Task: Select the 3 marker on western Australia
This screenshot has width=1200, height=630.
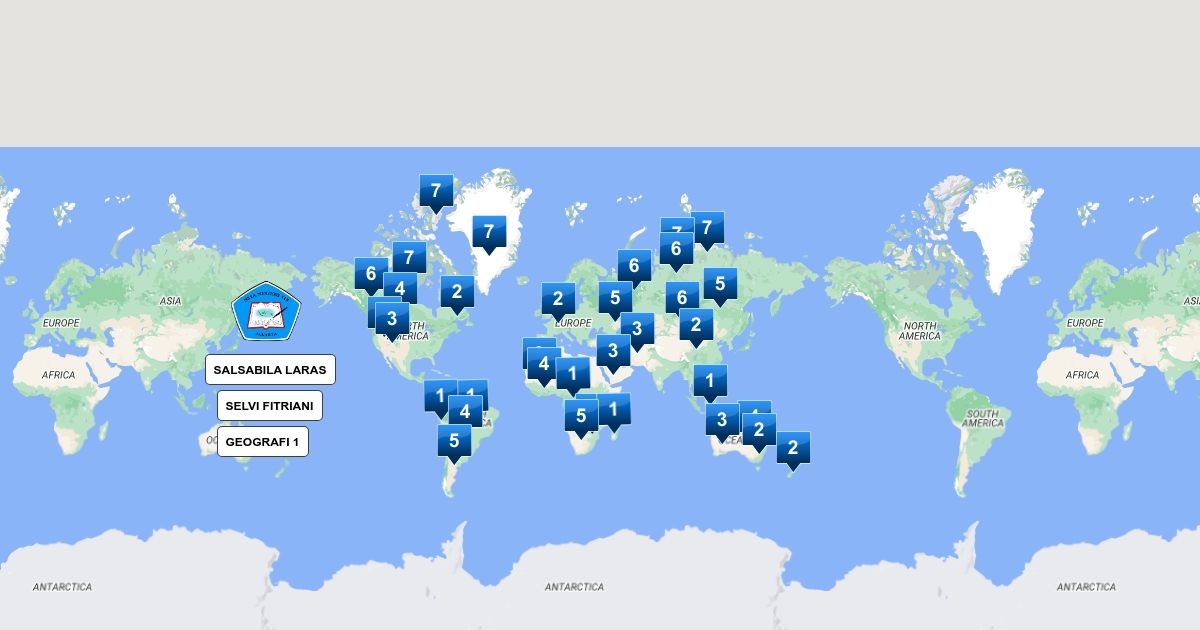Action: coord(721,420)
